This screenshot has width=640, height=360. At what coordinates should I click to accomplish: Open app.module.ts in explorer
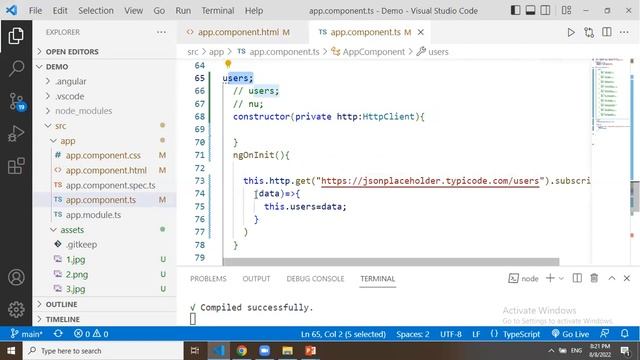pyautogui.click(x=93, y=215)
